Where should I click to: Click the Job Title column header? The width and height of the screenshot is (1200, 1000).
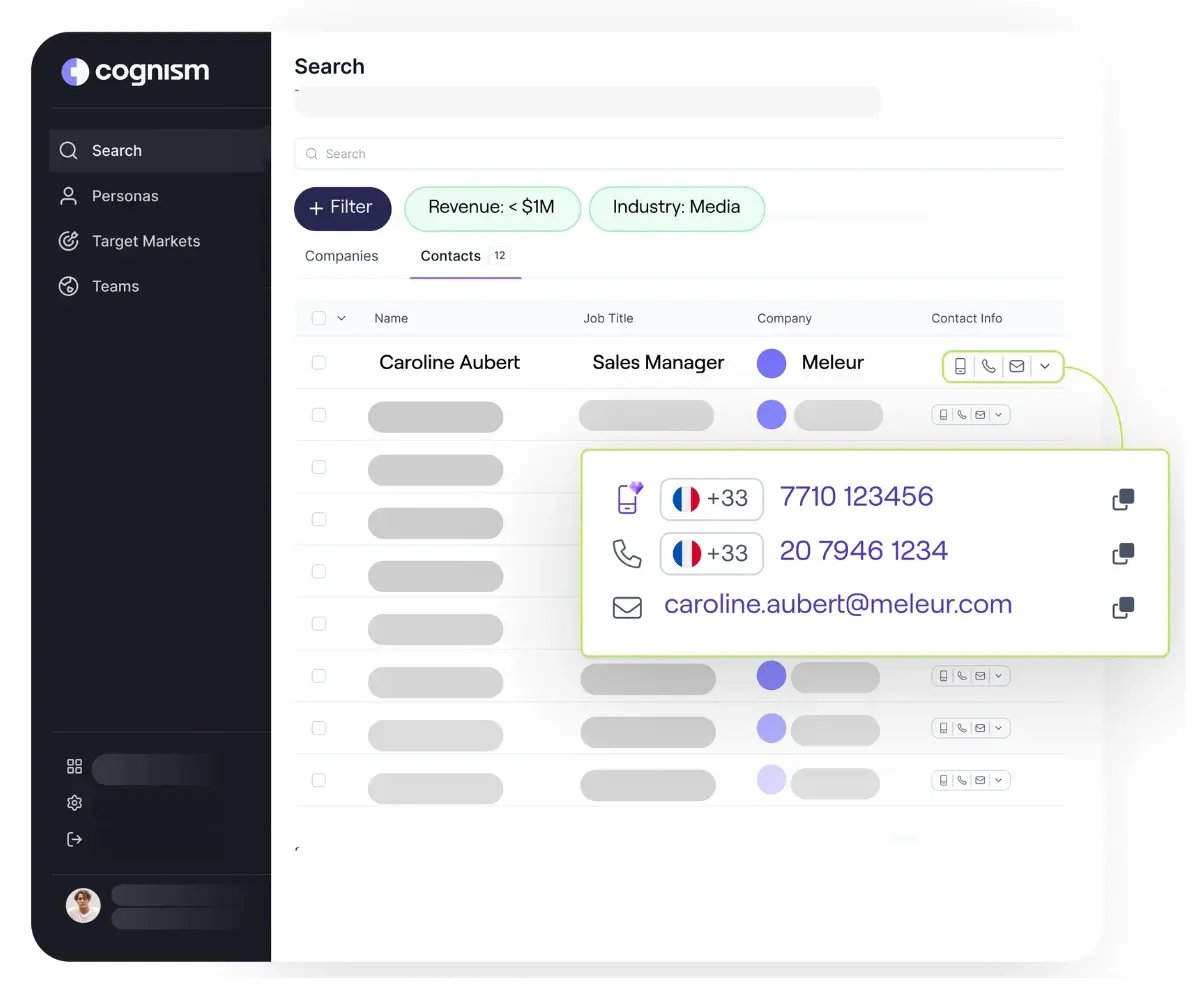608,318
